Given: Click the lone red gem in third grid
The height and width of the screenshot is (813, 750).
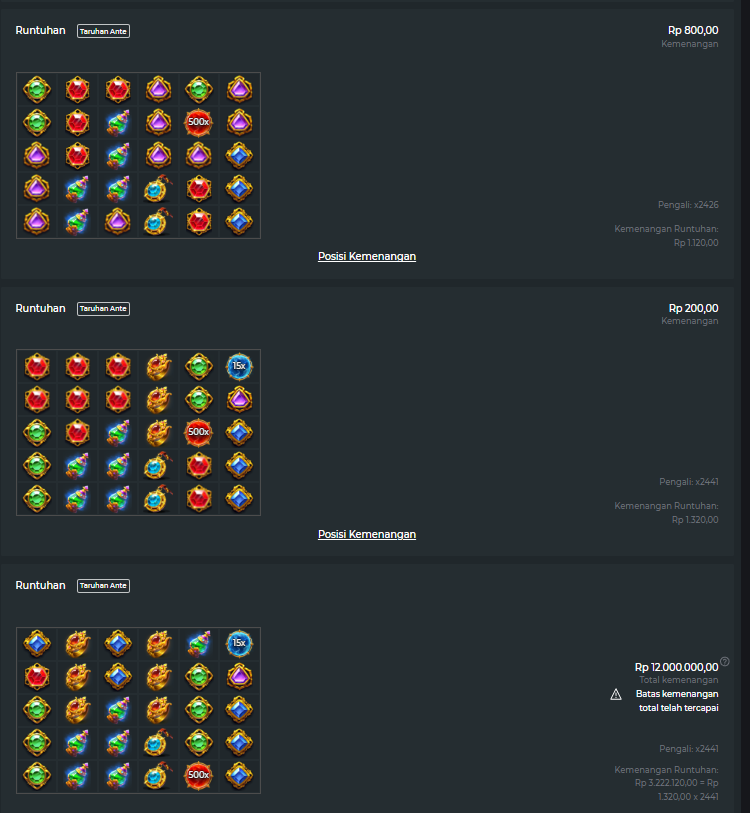Looking at the screenshot, I should [x=37, y=677].
